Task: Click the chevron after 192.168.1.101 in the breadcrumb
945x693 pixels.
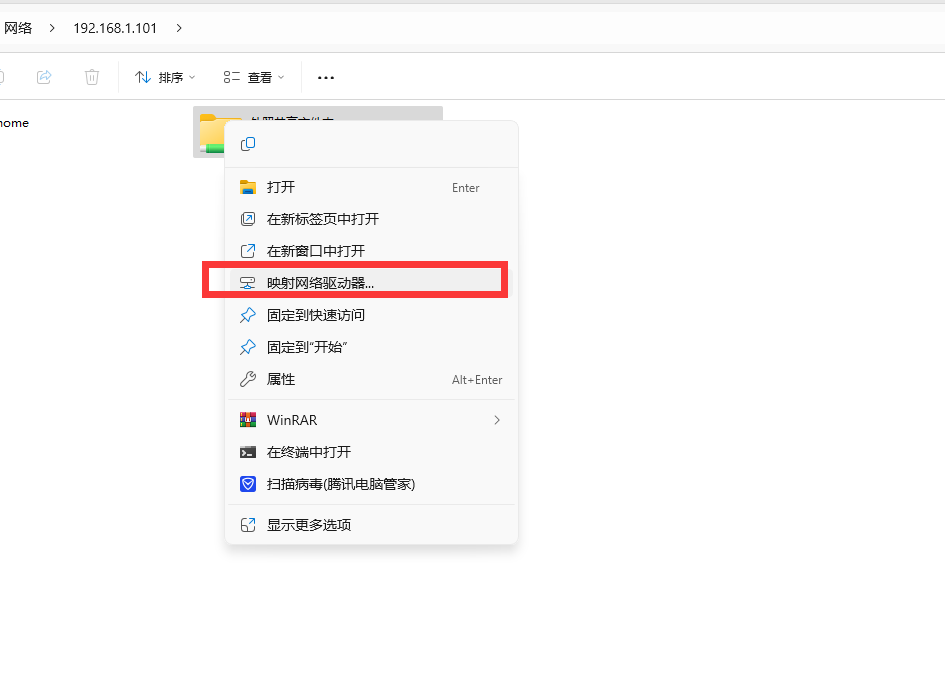Action: 179,28
